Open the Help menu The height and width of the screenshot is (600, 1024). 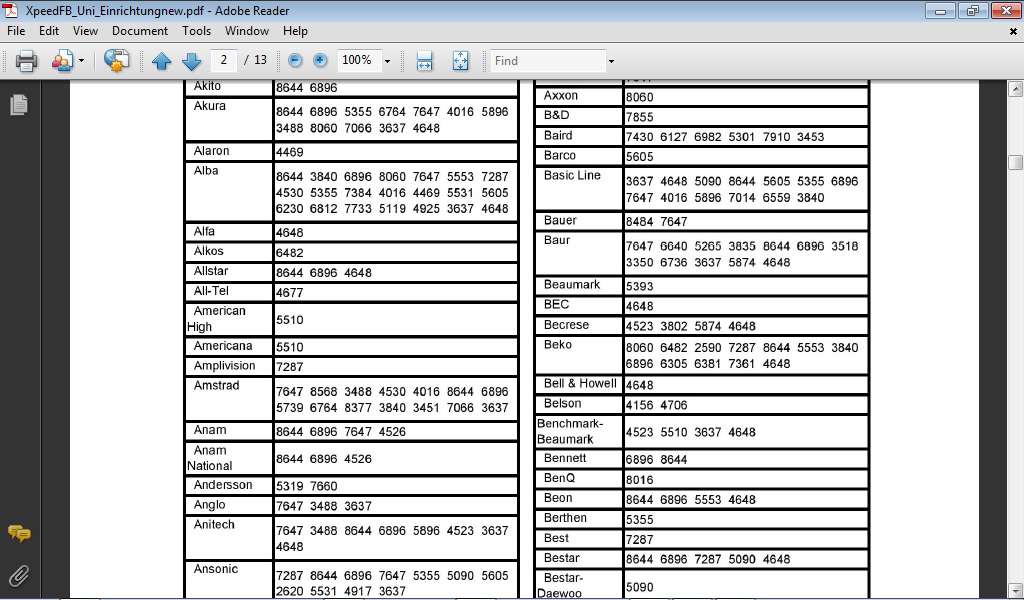[x=295, y=31]
